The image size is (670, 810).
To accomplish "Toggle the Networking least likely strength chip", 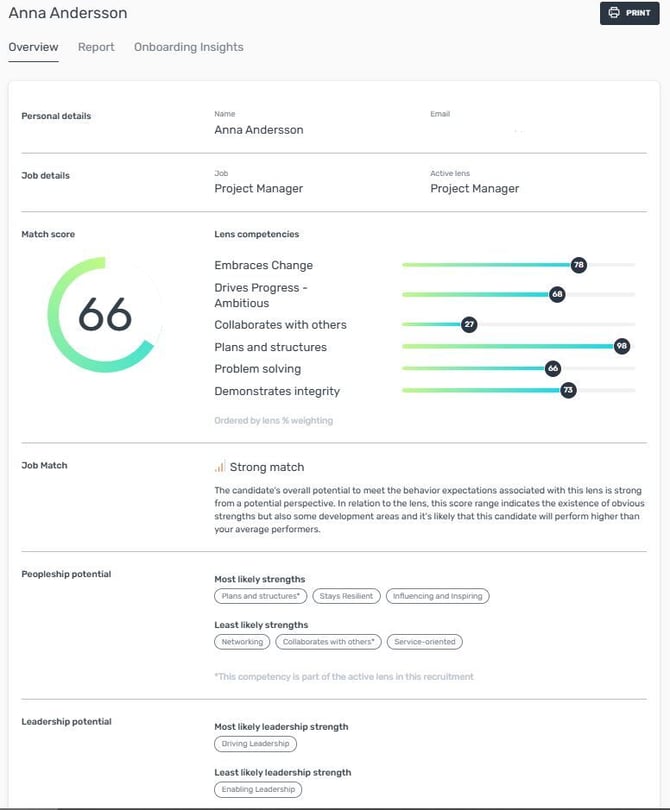I will coord(242,642).
